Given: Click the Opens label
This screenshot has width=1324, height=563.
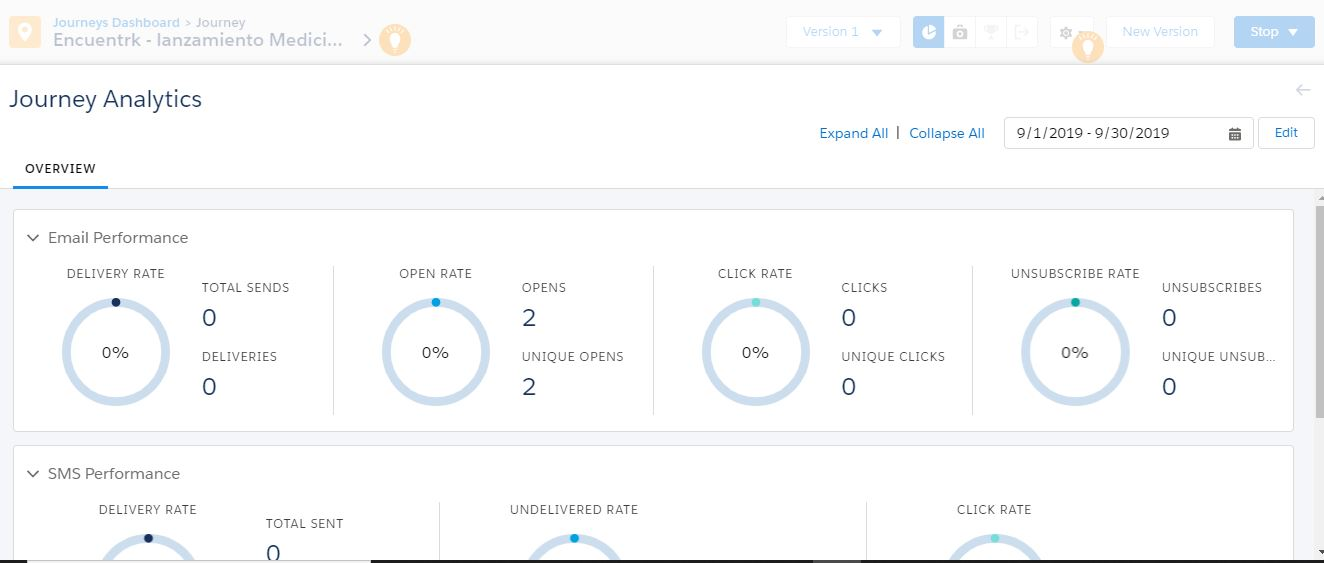Looking at the screenshot, I should click(544, 288).
